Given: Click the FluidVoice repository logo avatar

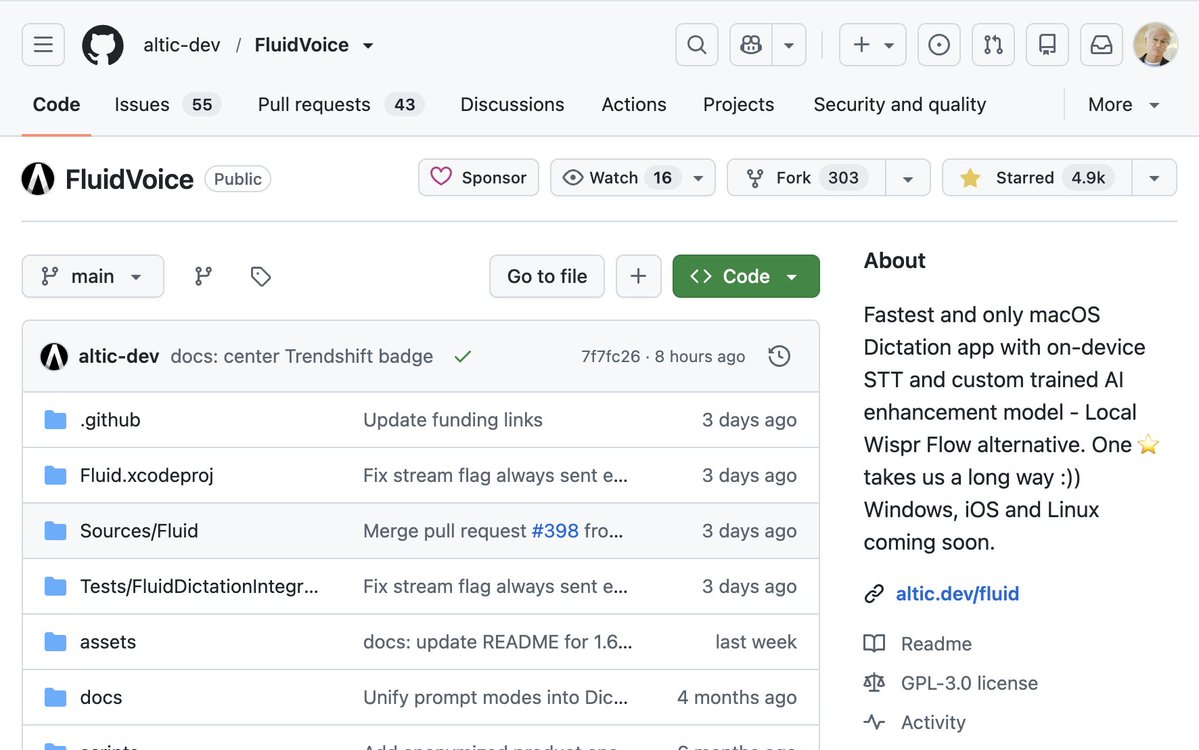Looking at the screenshot, I should point(38,179).
